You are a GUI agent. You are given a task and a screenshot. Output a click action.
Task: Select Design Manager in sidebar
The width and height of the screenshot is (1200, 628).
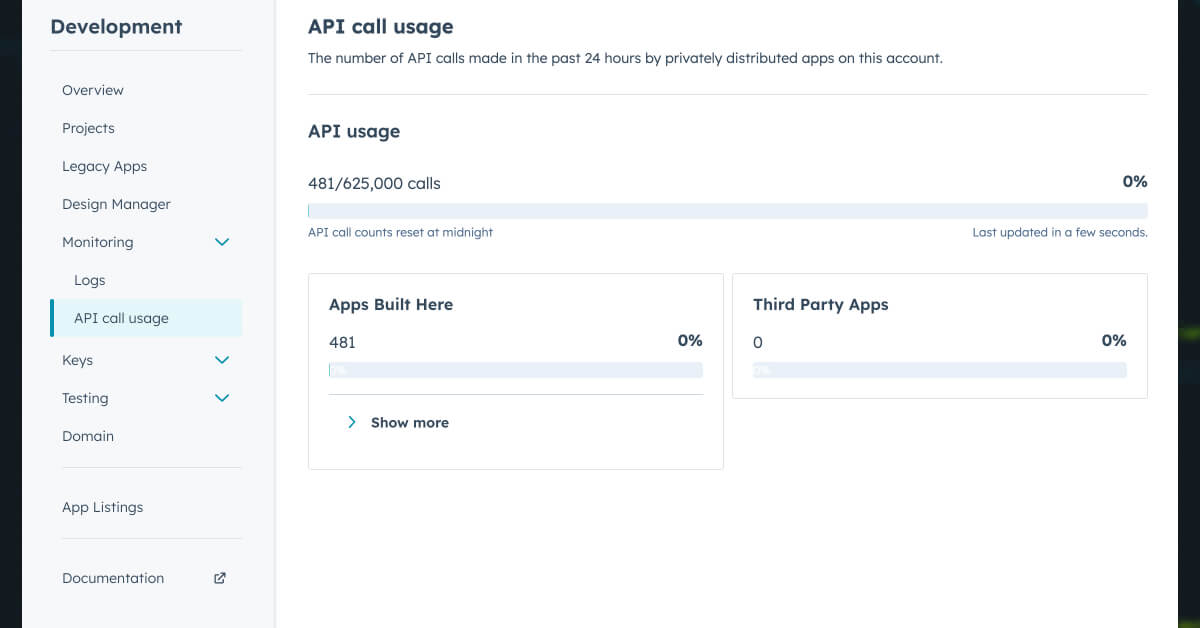116,204
